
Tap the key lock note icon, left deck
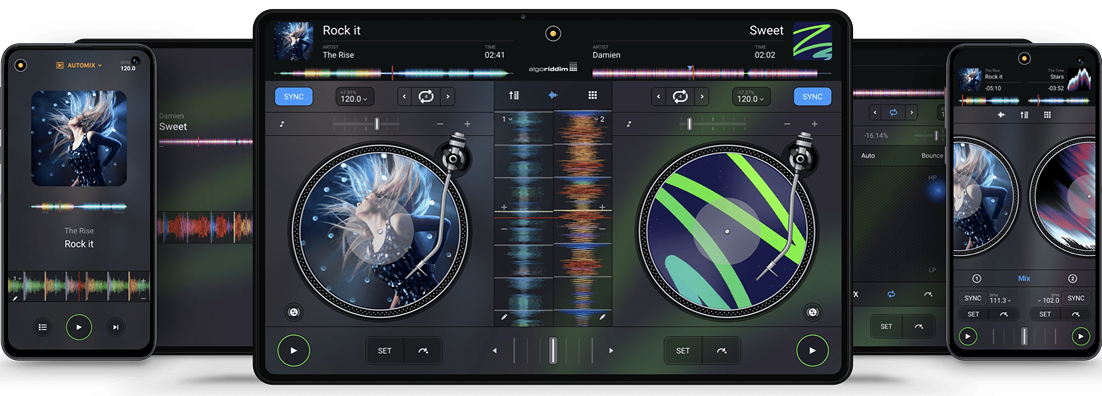(x=281, y=124)
